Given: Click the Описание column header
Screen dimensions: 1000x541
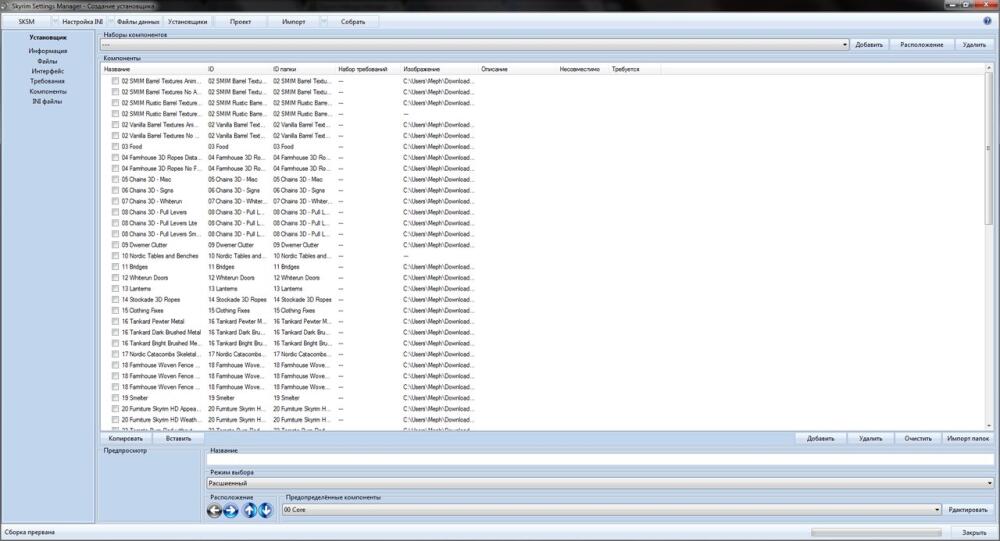Looking at the screenshot, I should (x=518, y=69).
